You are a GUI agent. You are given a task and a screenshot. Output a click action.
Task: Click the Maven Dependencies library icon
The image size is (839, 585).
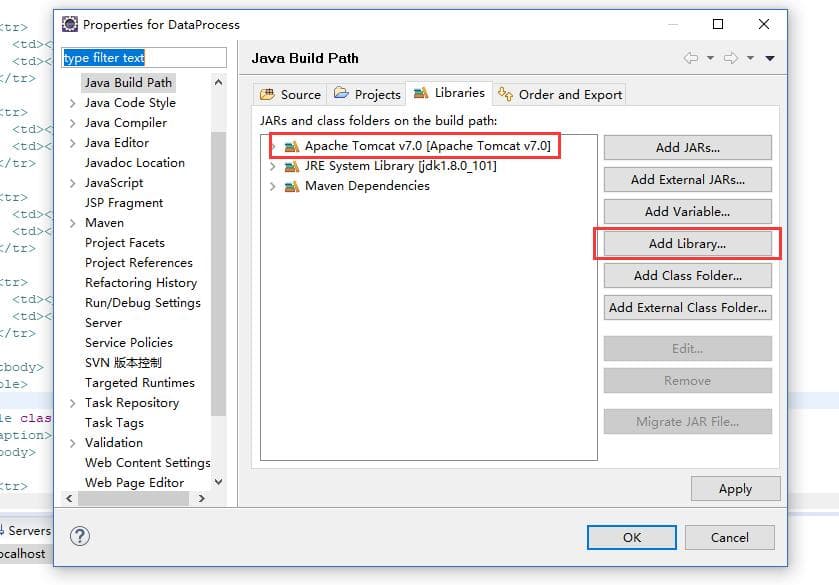click(291, 186)
